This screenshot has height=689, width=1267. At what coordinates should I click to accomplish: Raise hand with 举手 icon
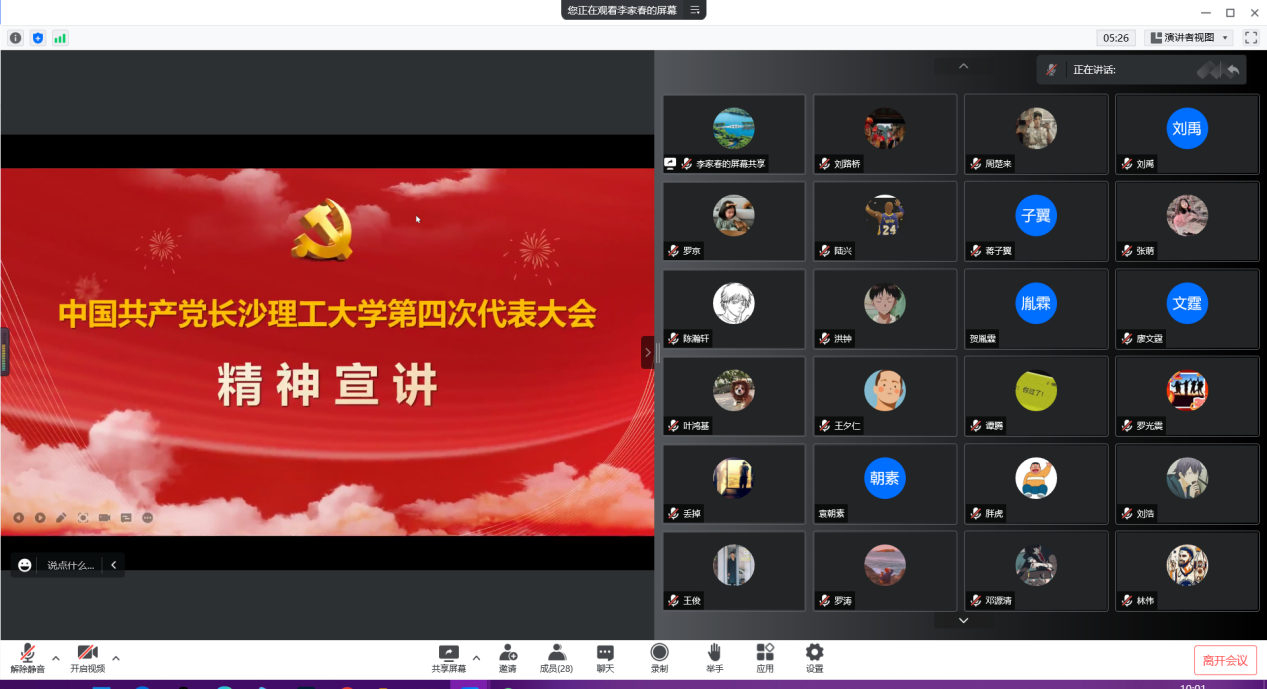click(714, 657)
